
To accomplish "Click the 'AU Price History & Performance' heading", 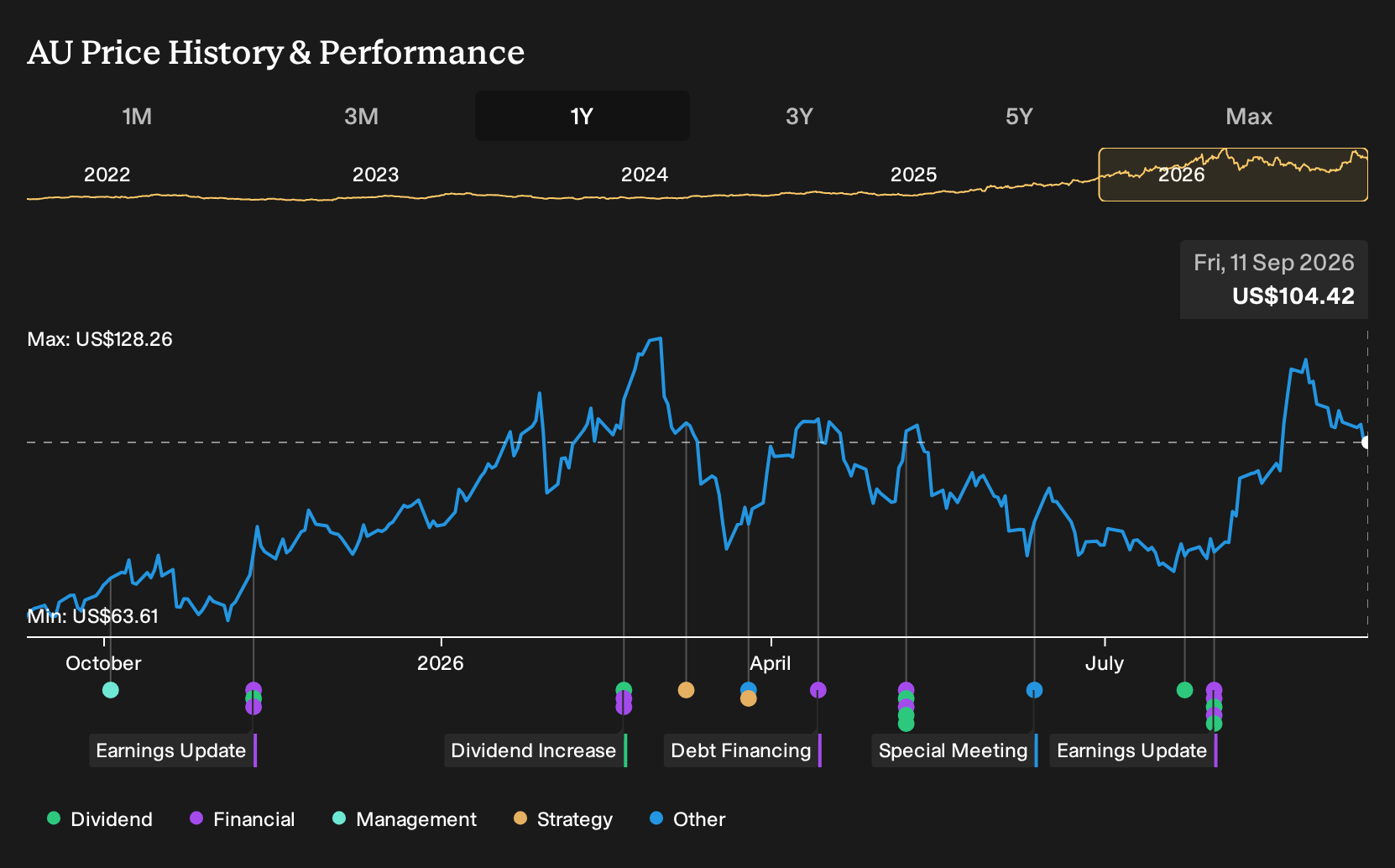I will (x=276, y=52).
